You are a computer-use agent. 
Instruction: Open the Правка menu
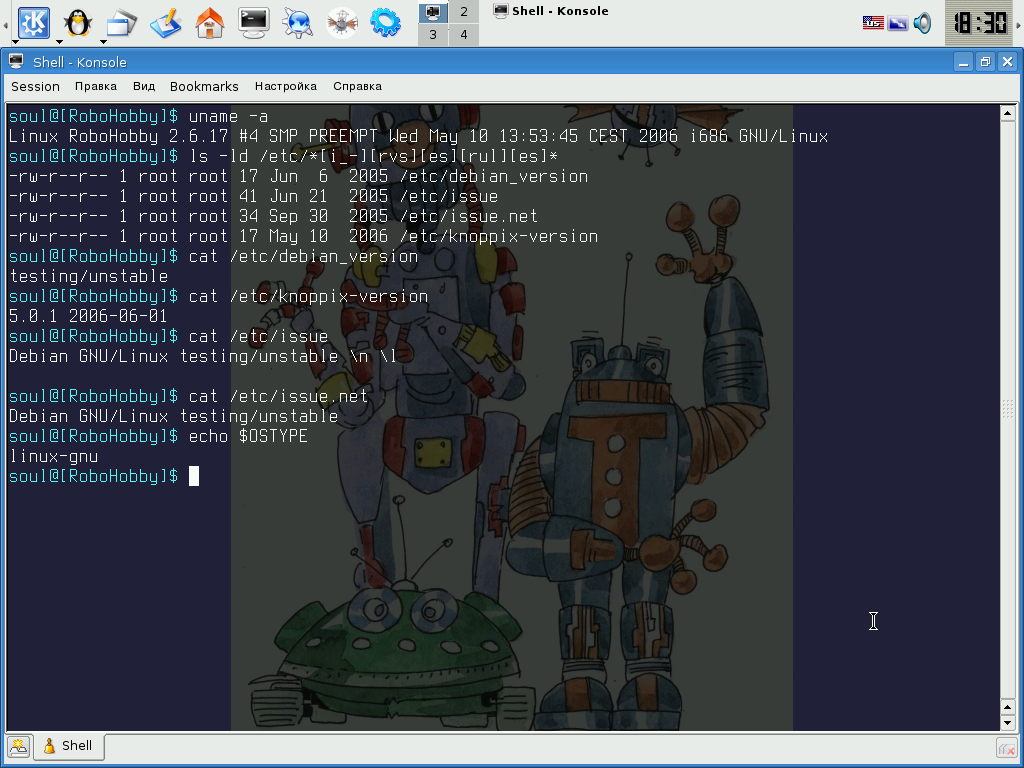click(x=96, y=86)
